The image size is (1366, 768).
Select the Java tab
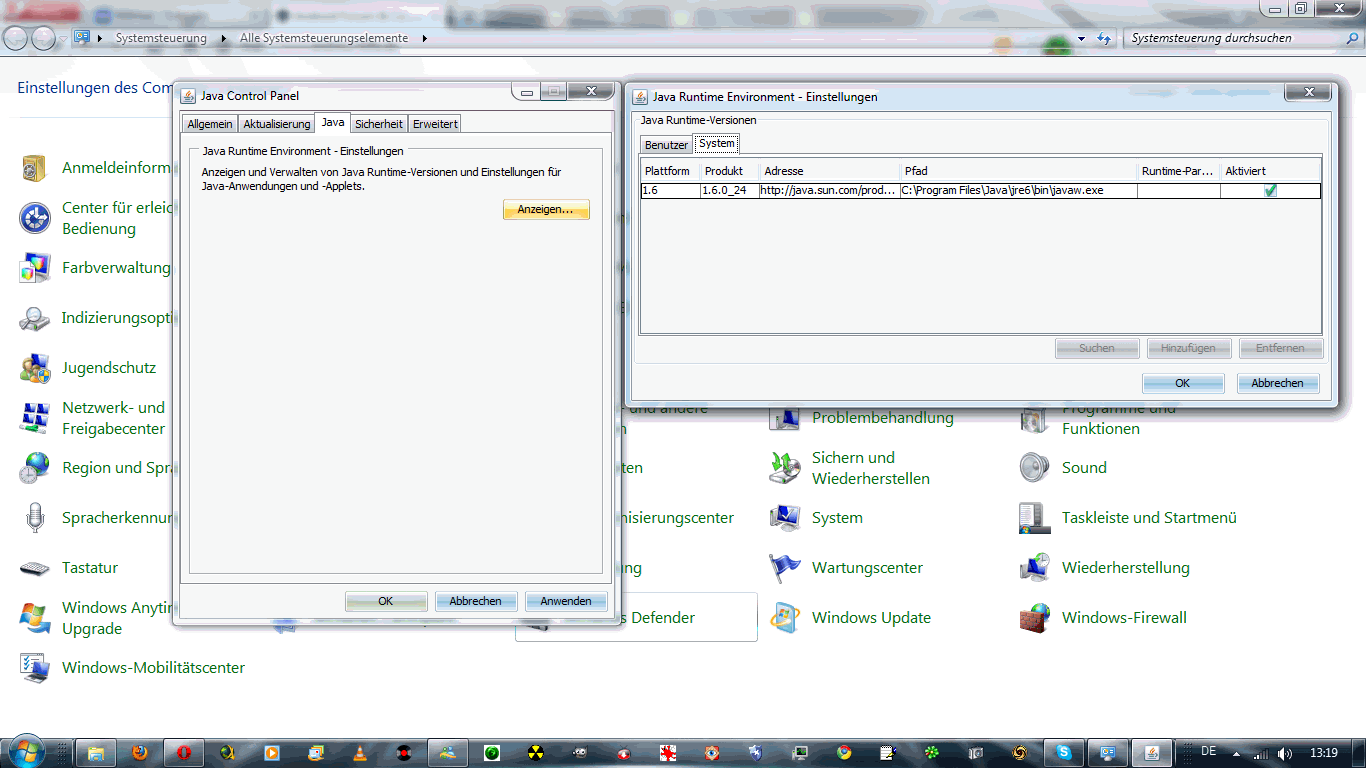click(x=333, y=123)
